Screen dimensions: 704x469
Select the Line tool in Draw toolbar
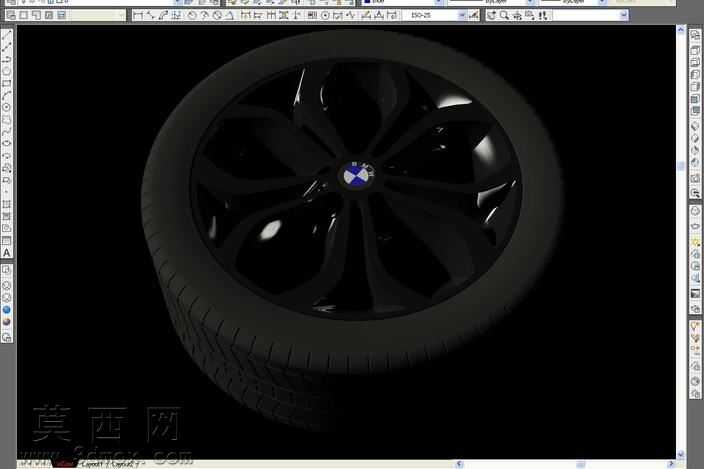coord(7,36)
